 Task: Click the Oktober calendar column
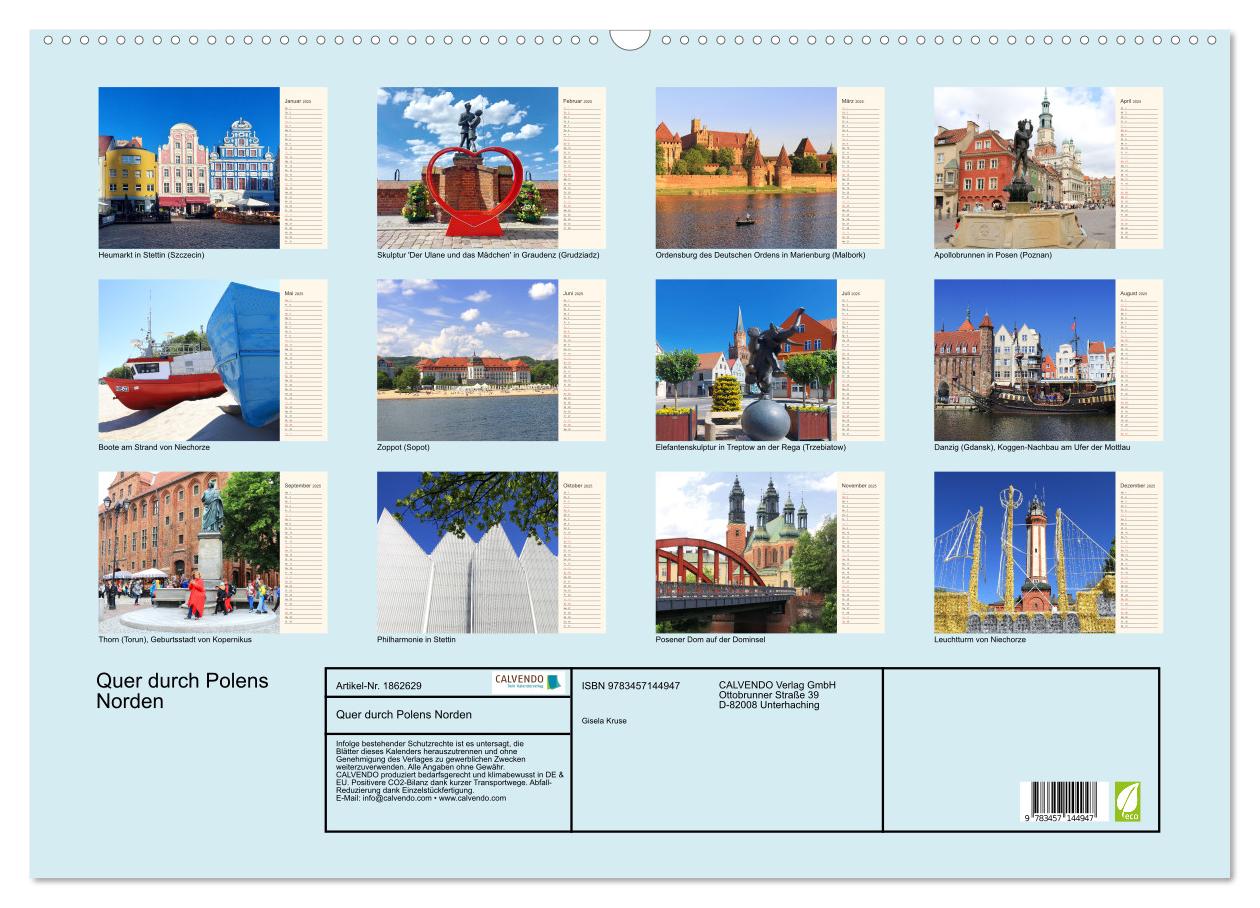[x=582, y=552]
